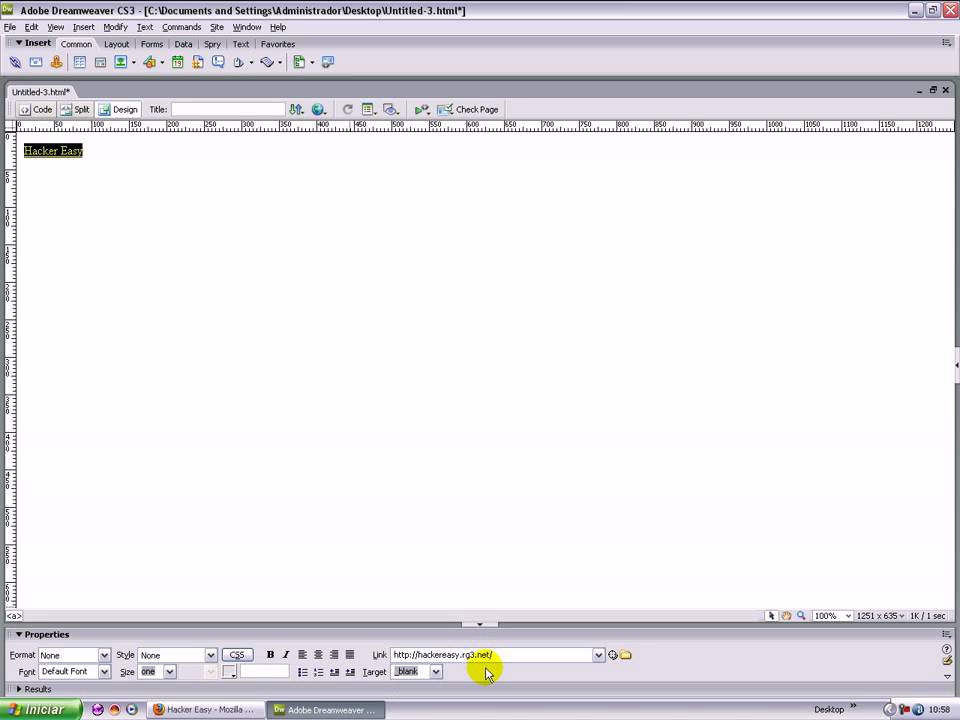This screenshot has height=720, width=960.
Task: Click the Head tags icon
Action: tap(239, 62)
